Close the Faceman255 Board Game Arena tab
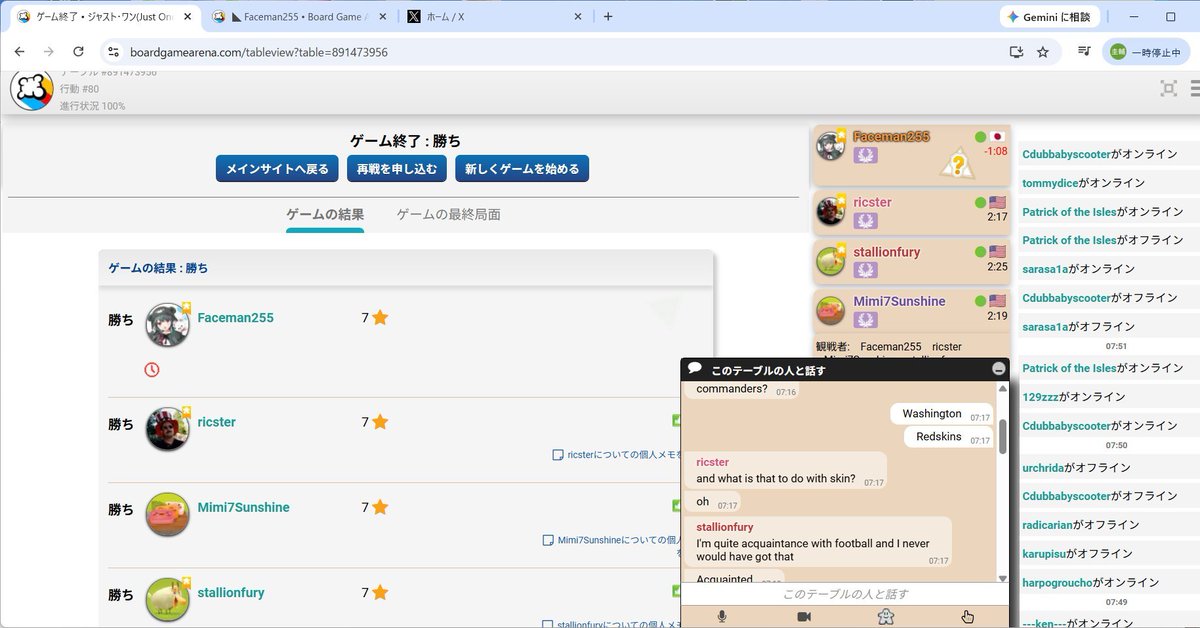This screenshot has width=1200, height=628. tap(382, 17)
